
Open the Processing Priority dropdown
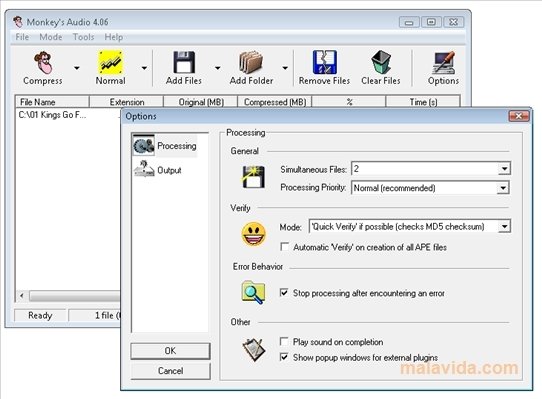[x=503, y=188]
